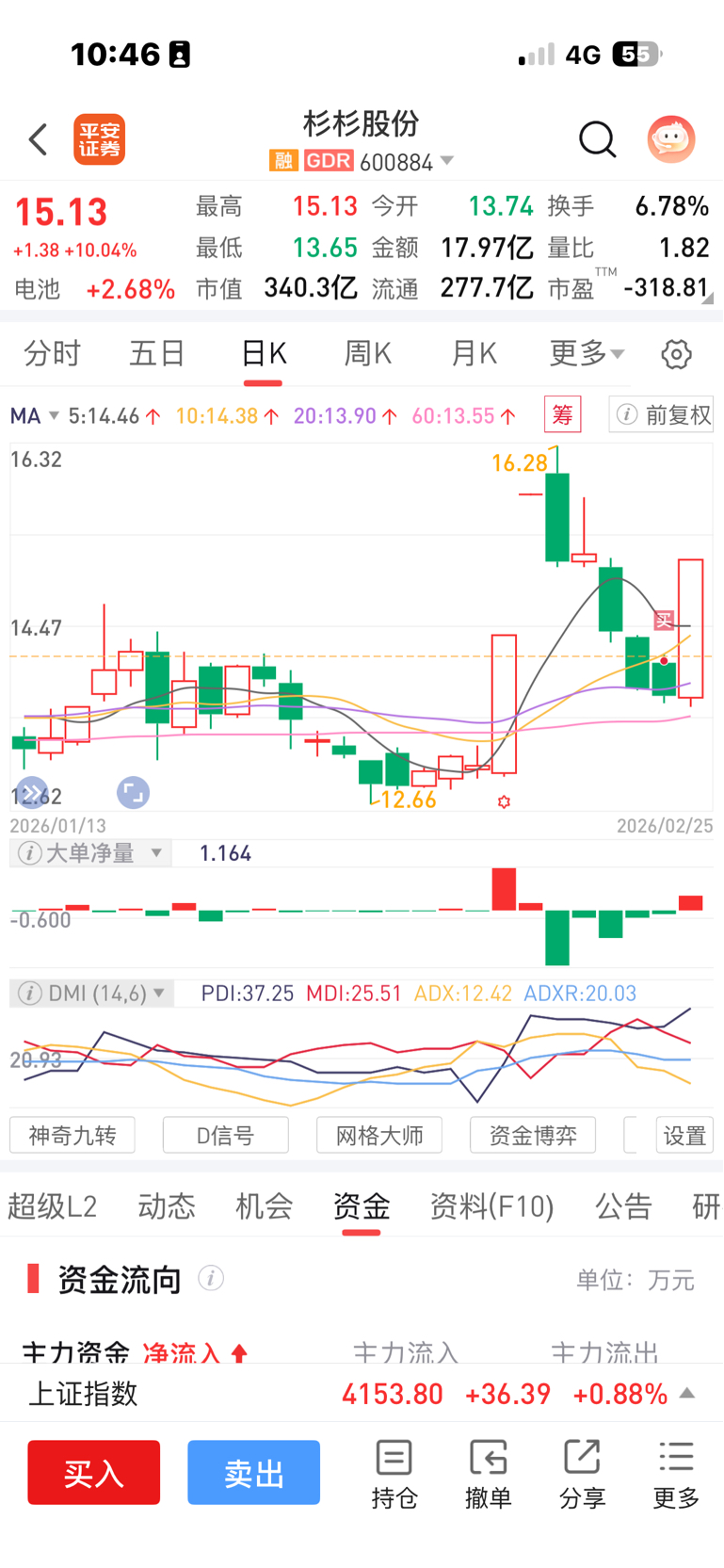Tap the 买 buy signal marker
Screen dimensions: 724x1568
click(664, 620)
